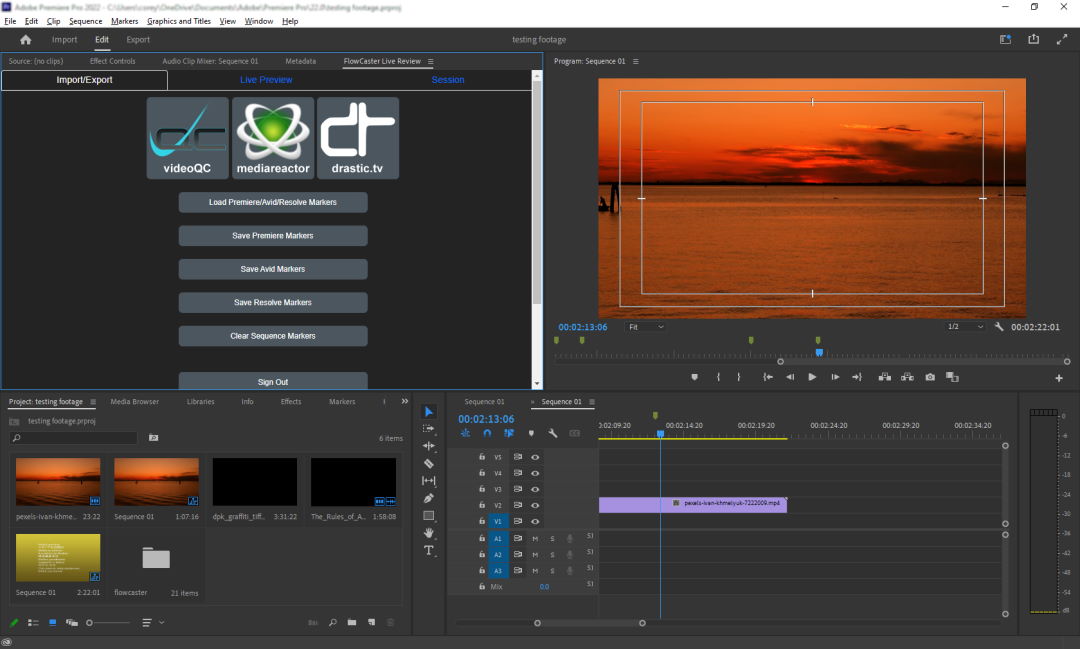Step forward one frame in Program monitor
Screen dimensions: 1080x649
tap(835, 378)
